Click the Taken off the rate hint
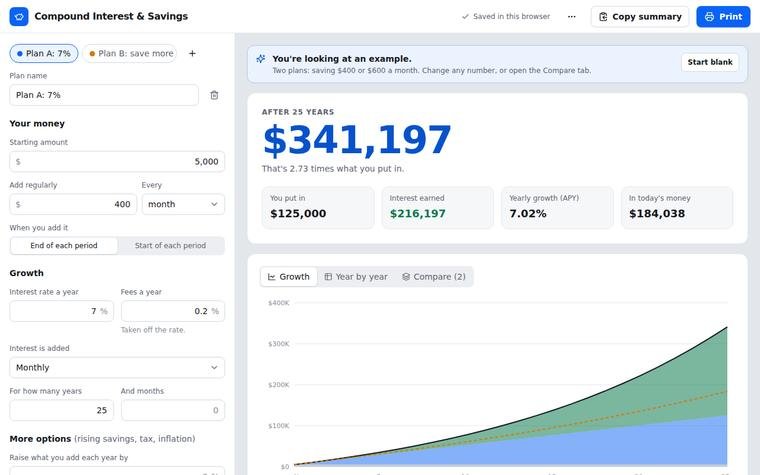Image resolution: width=760 pixels, height=475 pixels. pyautogui.click(x=153, y=330)
